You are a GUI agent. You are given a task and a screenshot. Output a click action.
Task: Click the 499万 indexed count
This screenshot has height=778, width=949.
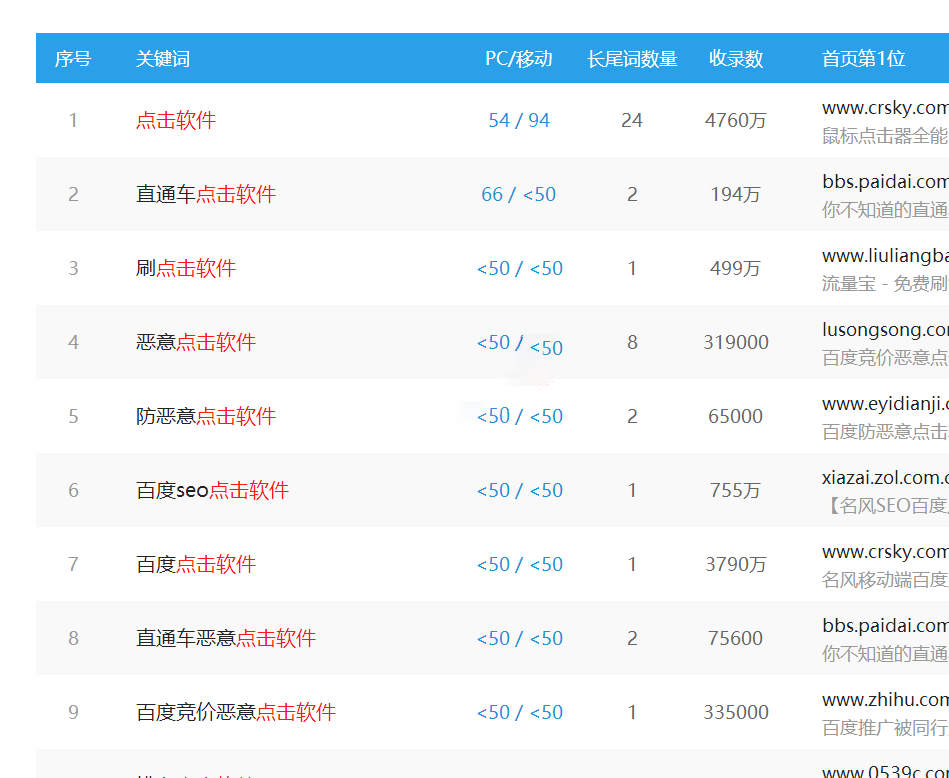(x=736, y=268)
